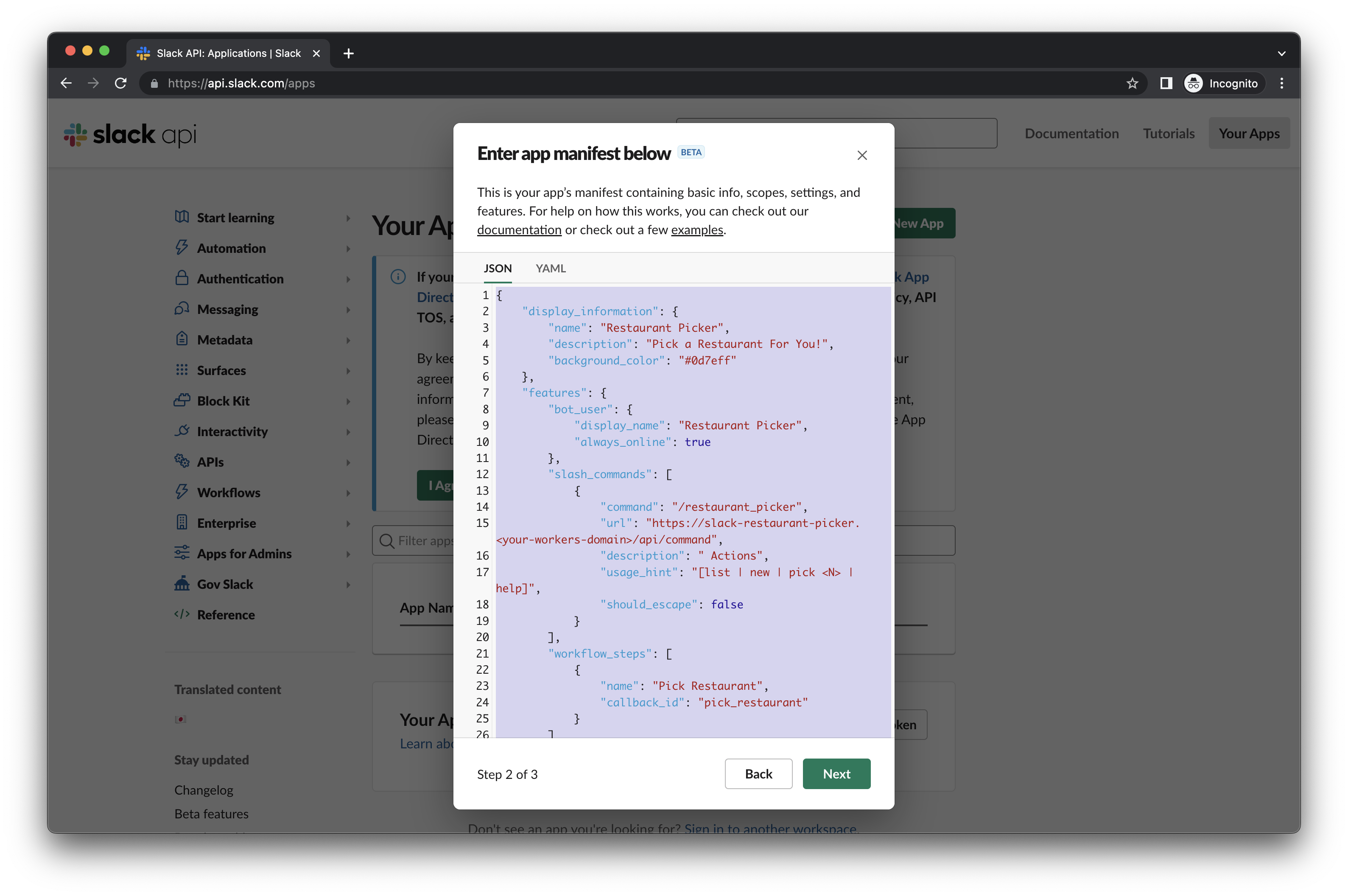
Task: Click the Next button
Action: coord(836,773)
